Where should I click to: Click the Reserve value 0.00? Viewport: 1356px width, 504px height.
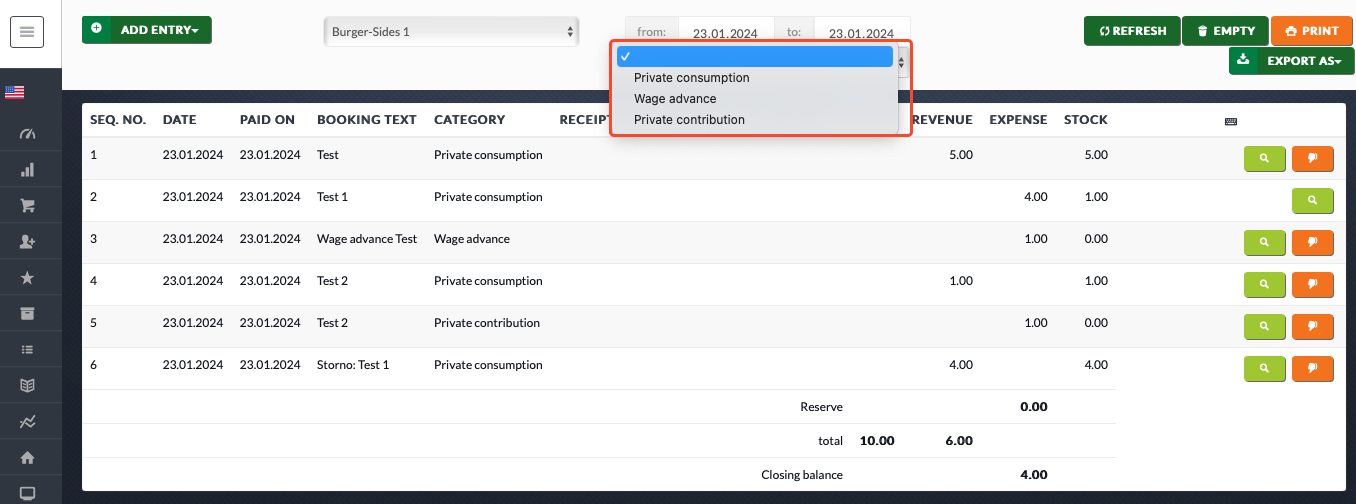pyautogui.click(x=1034, y=408)
